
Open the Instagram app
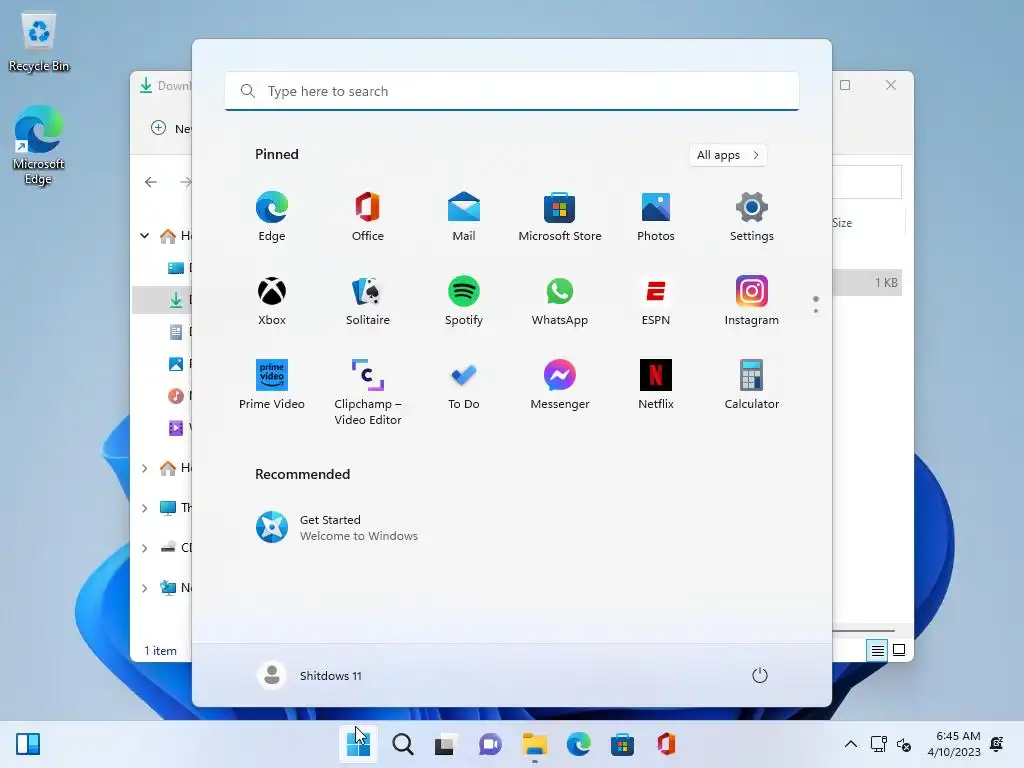pos(752,301)
